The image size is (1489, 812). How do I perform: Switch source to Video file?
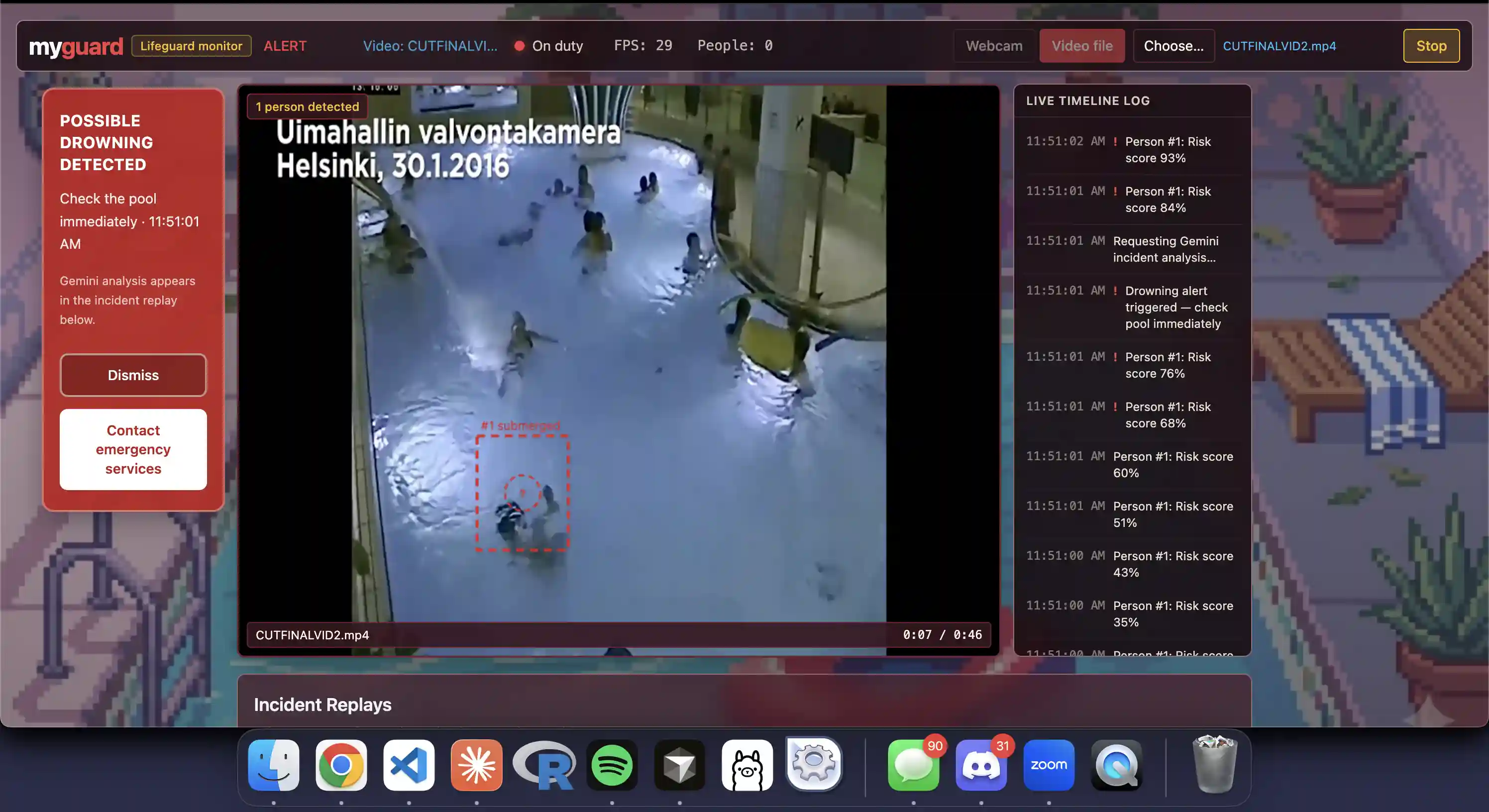pos(1082,46)
